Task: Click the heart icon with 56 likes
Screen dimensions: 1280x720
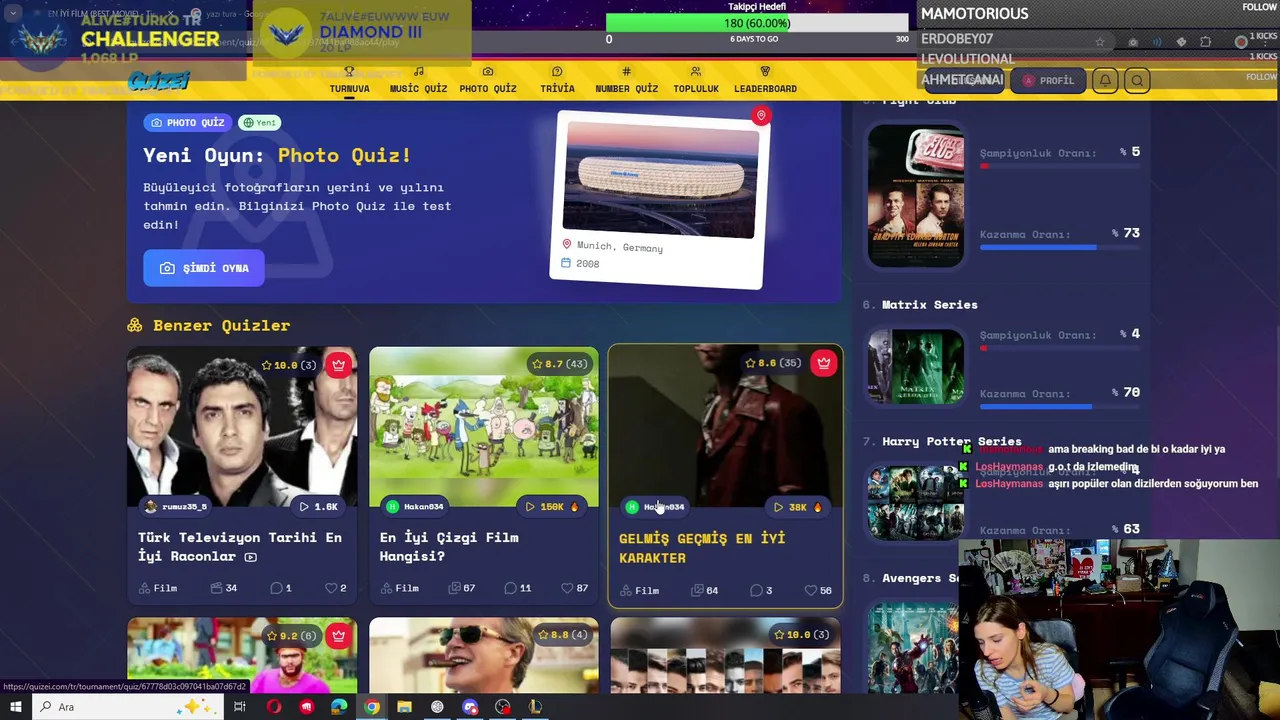Action: [811, 590]
